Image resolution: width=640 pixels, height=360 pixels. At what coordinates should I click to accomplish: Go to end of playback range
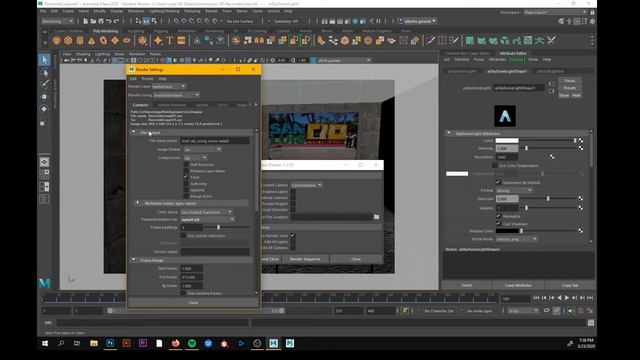[x=590, y=298]
